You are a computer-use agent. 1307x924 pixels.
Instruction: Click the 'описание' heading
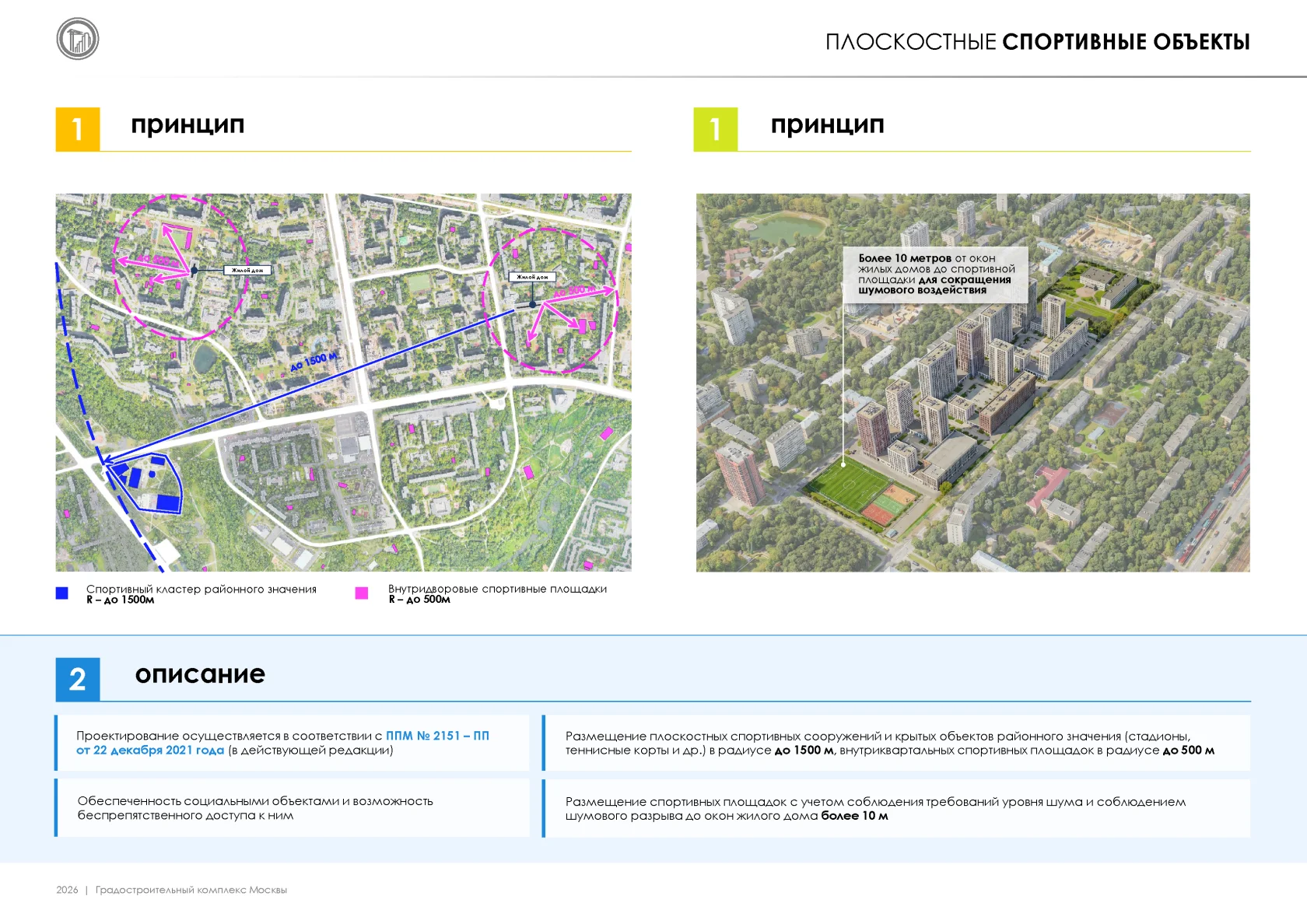200,674
